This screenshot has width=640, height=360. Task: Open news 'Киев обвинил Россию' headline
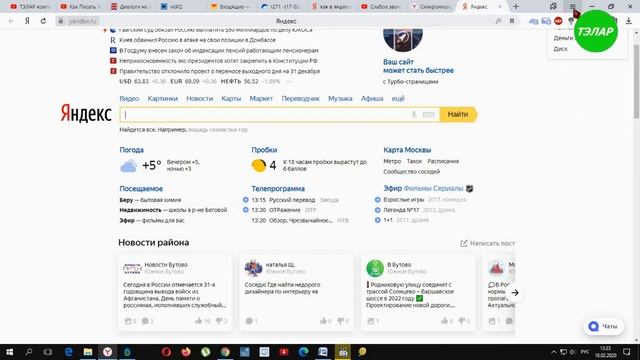(x=197, y=40)
